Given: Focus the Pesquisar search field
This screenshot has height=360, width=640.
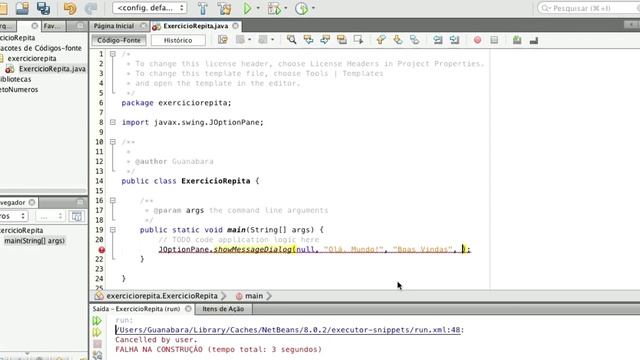Looking at the screenshot, I should 589,8.
